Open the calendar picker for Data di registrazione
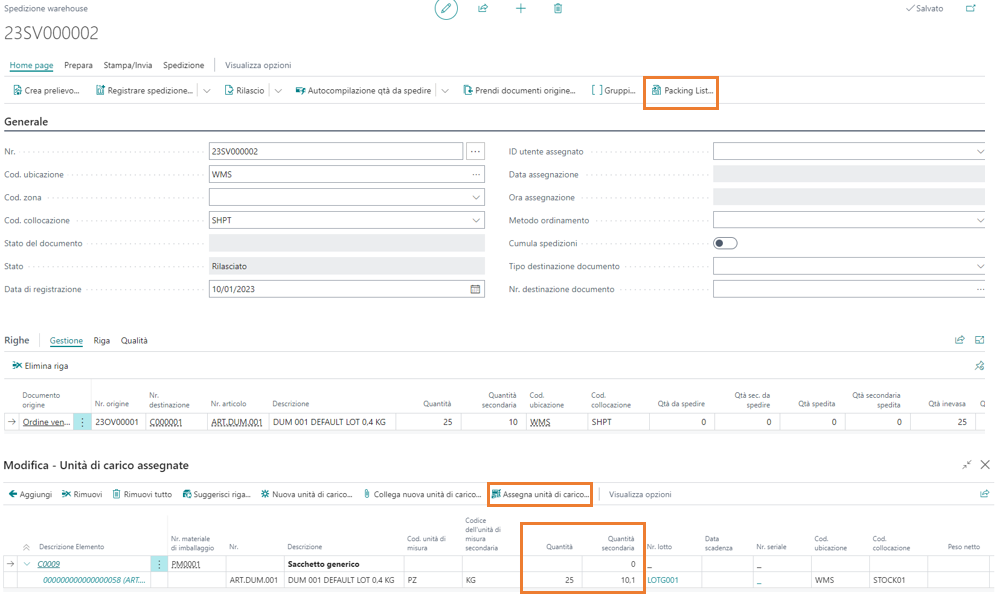Image resolution: width=998 pixels, height=597 pixels. coord(475,289)
